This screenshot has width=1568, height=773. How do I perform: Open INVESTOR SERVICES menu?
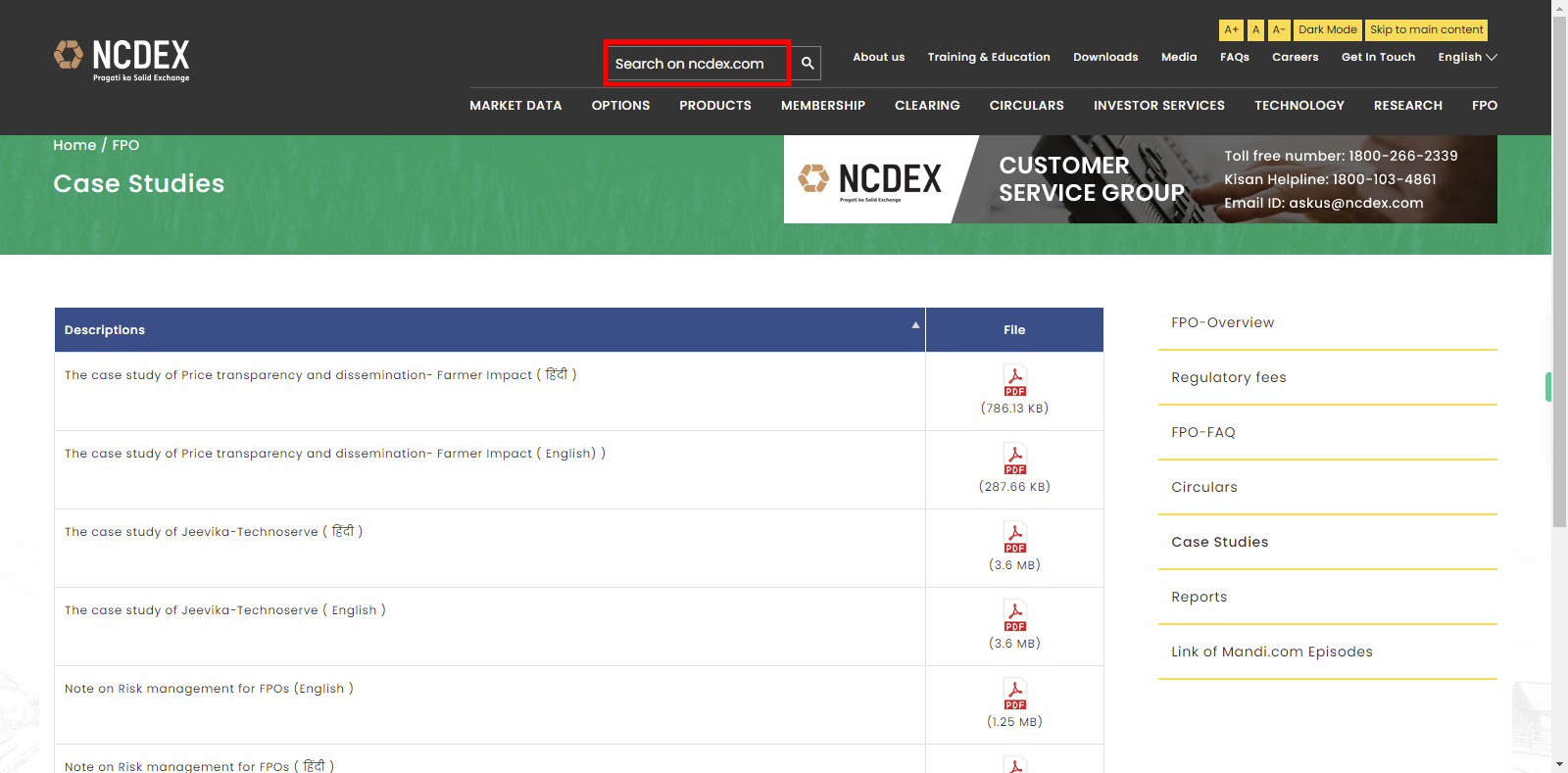(1159, 105)
